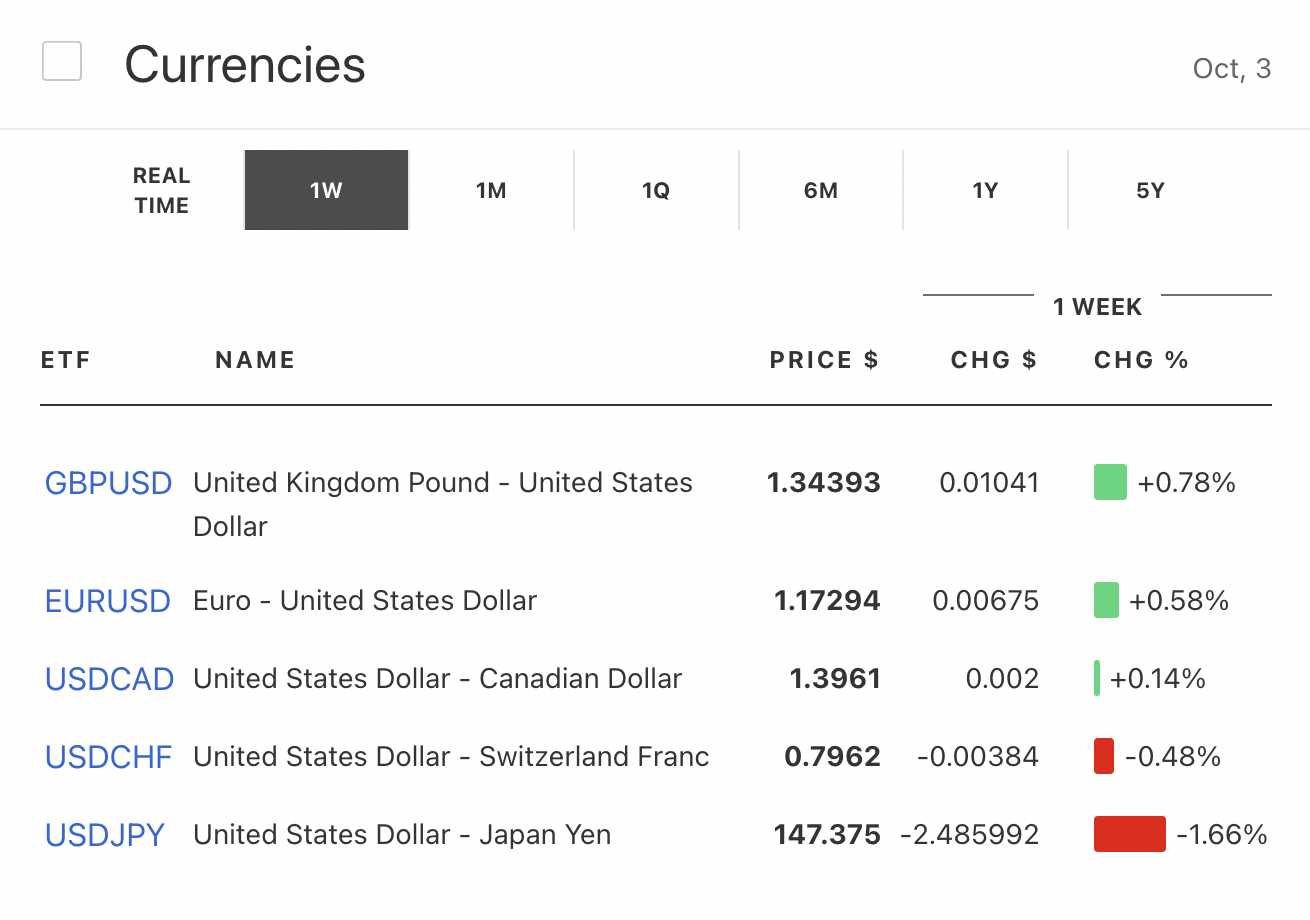Select the 6M time range tab
Image resolution: width=1310 pixels, height=920 pixels.
(821, 190)
